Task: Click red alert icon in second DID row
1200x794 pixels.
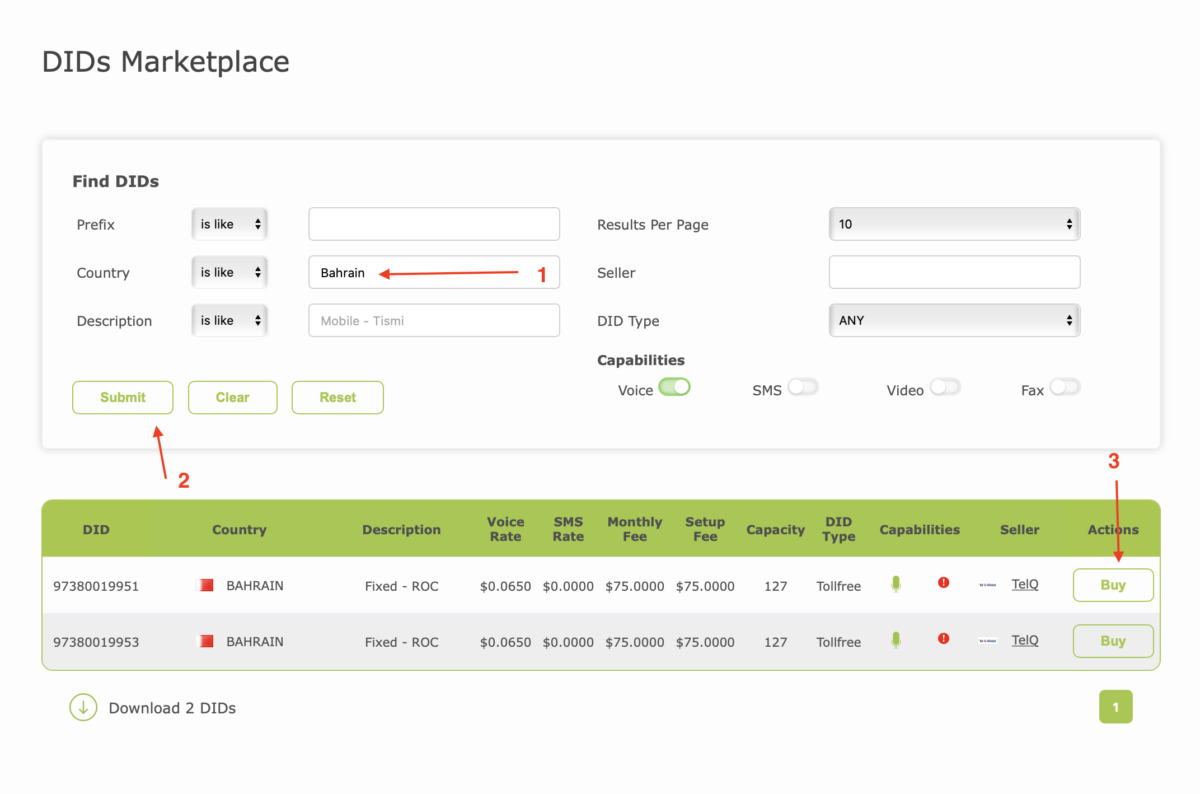Action: 944,639
